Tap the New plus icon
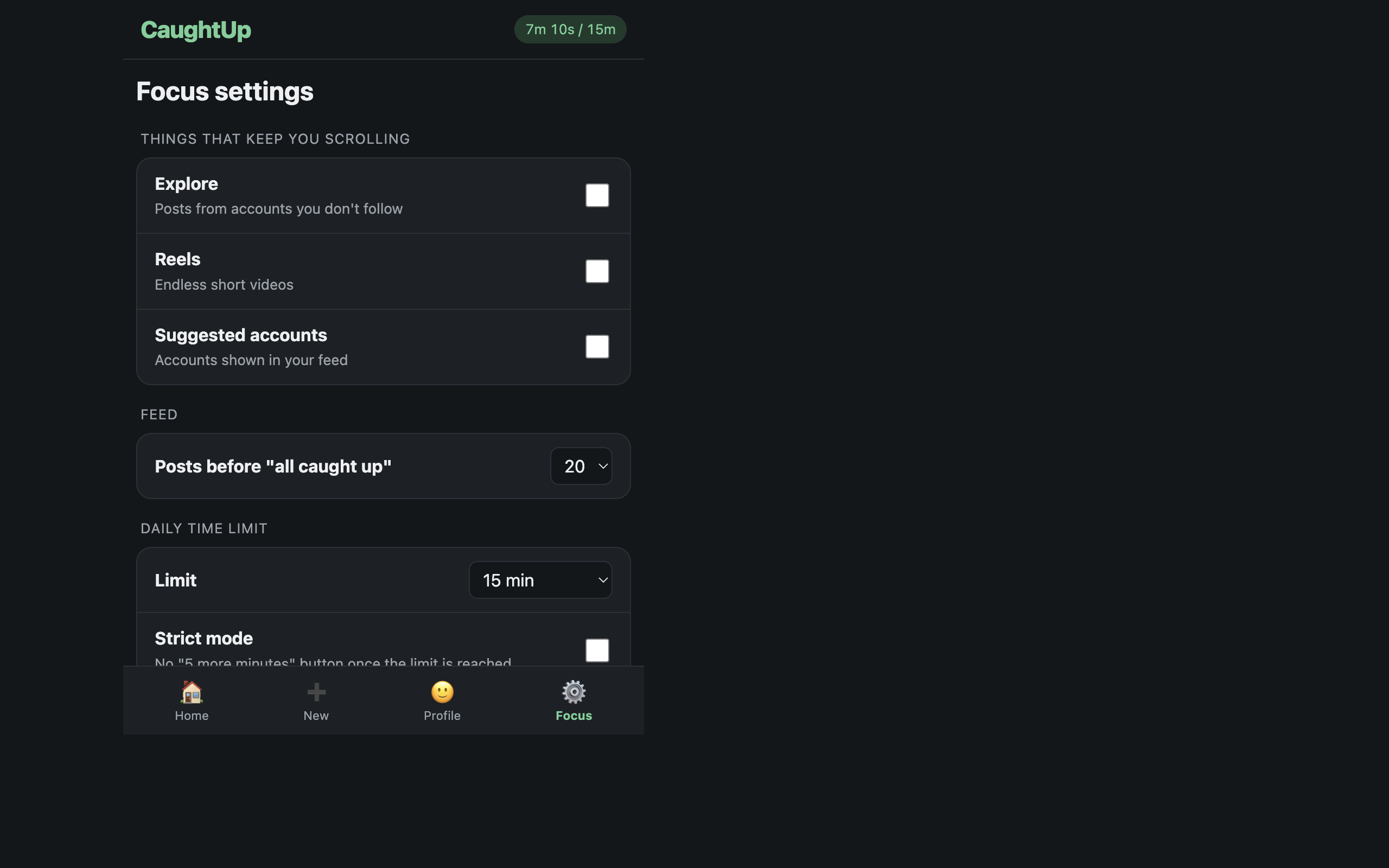Screen dimensions: 1389x868 click(x=316, y=692)
